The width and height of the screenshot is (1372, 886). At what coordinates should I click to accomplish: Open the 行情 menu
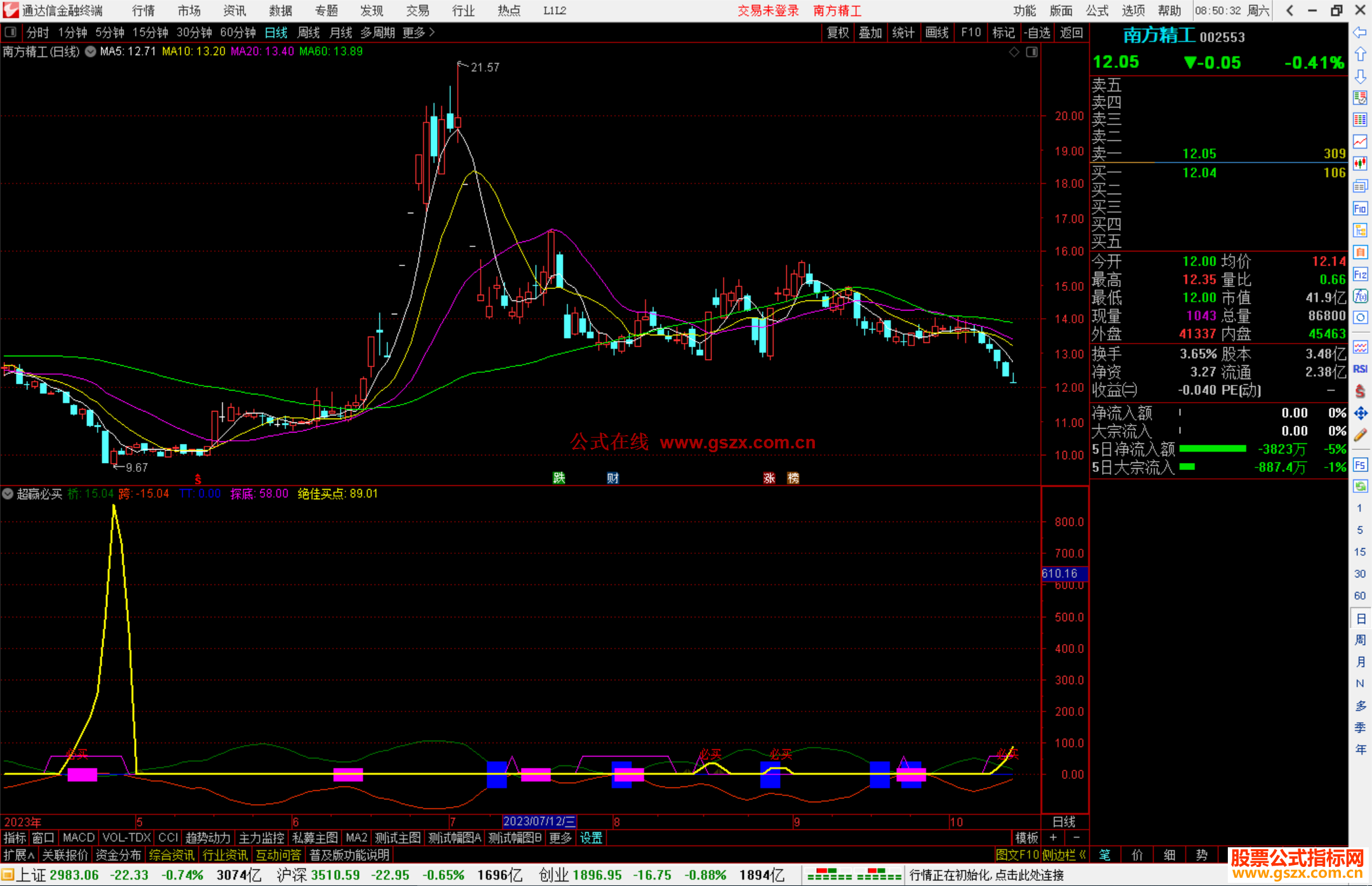(x=144, y=11)
